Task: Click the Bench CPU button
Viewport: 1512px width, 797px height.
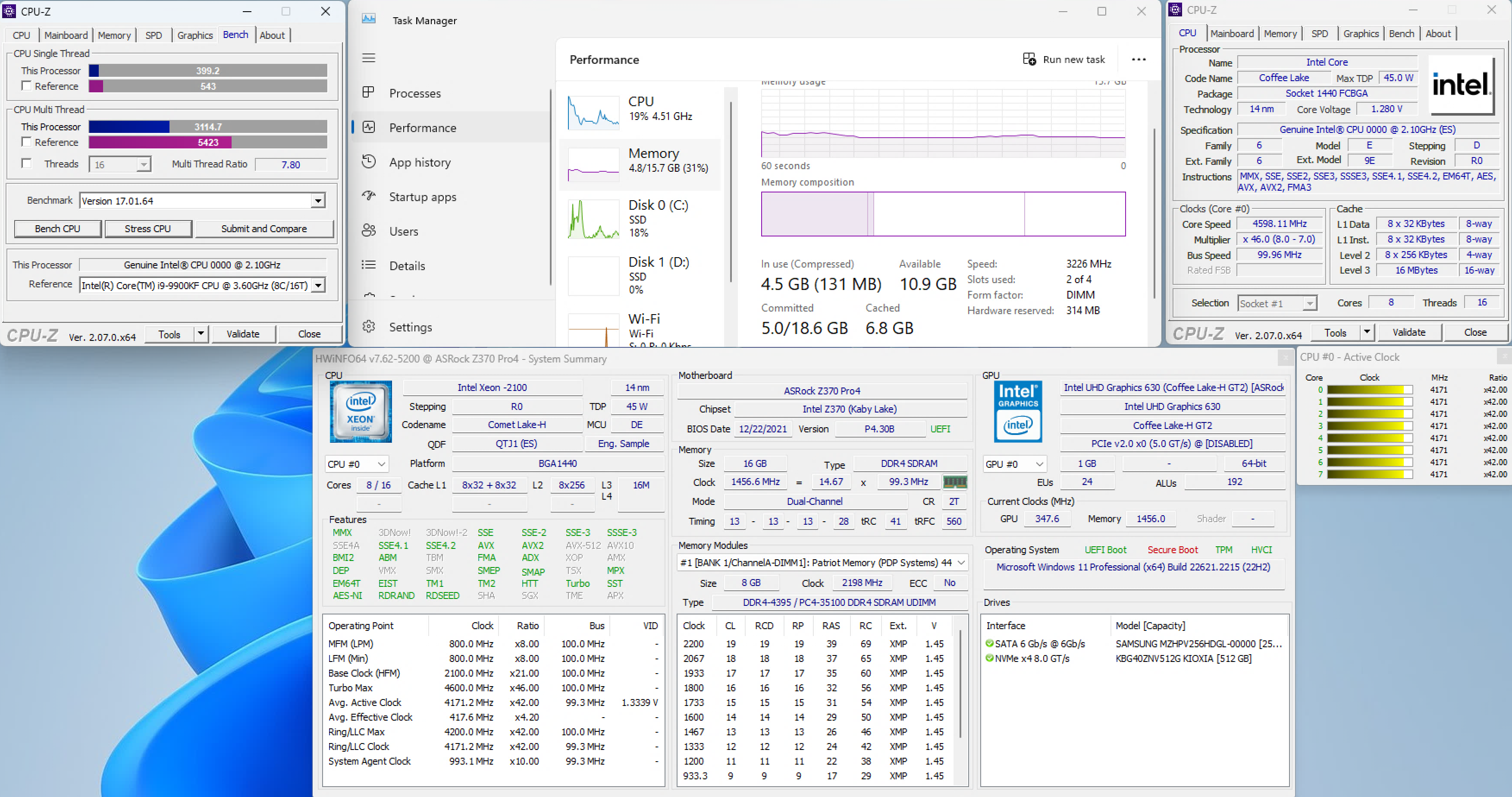Action: tap(57, 228)
